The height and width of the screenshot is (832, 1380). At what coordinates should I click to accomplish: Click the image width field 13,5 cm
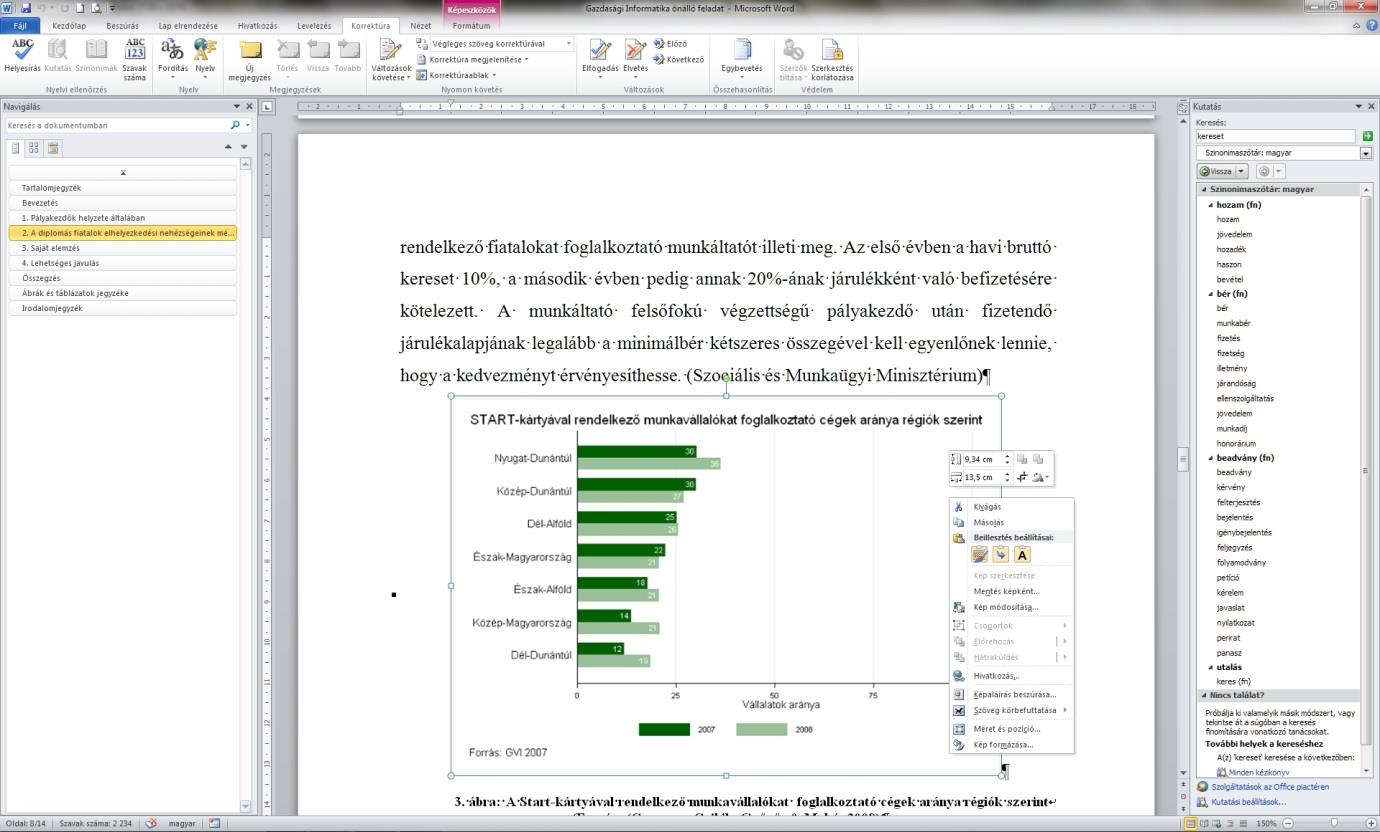coord(982,478)
